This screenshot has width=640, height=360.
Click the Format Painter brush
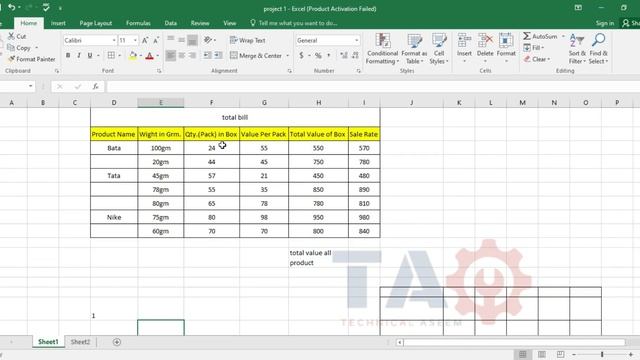coord(11,59)
